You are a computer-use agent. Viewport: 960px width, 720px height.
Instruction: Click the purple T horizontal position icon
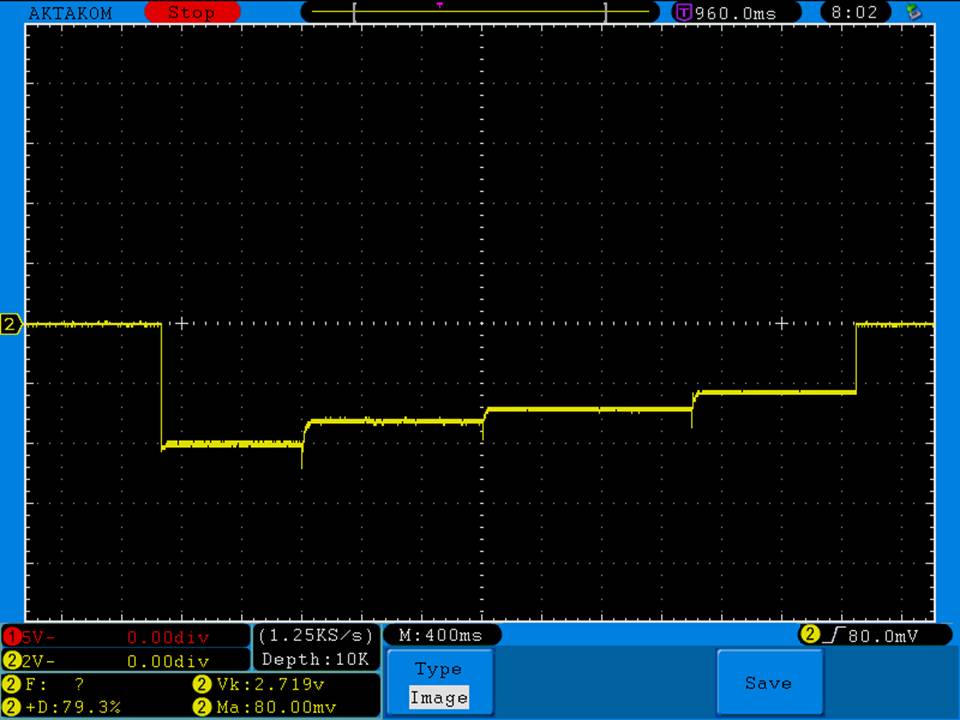pos(684,13)
